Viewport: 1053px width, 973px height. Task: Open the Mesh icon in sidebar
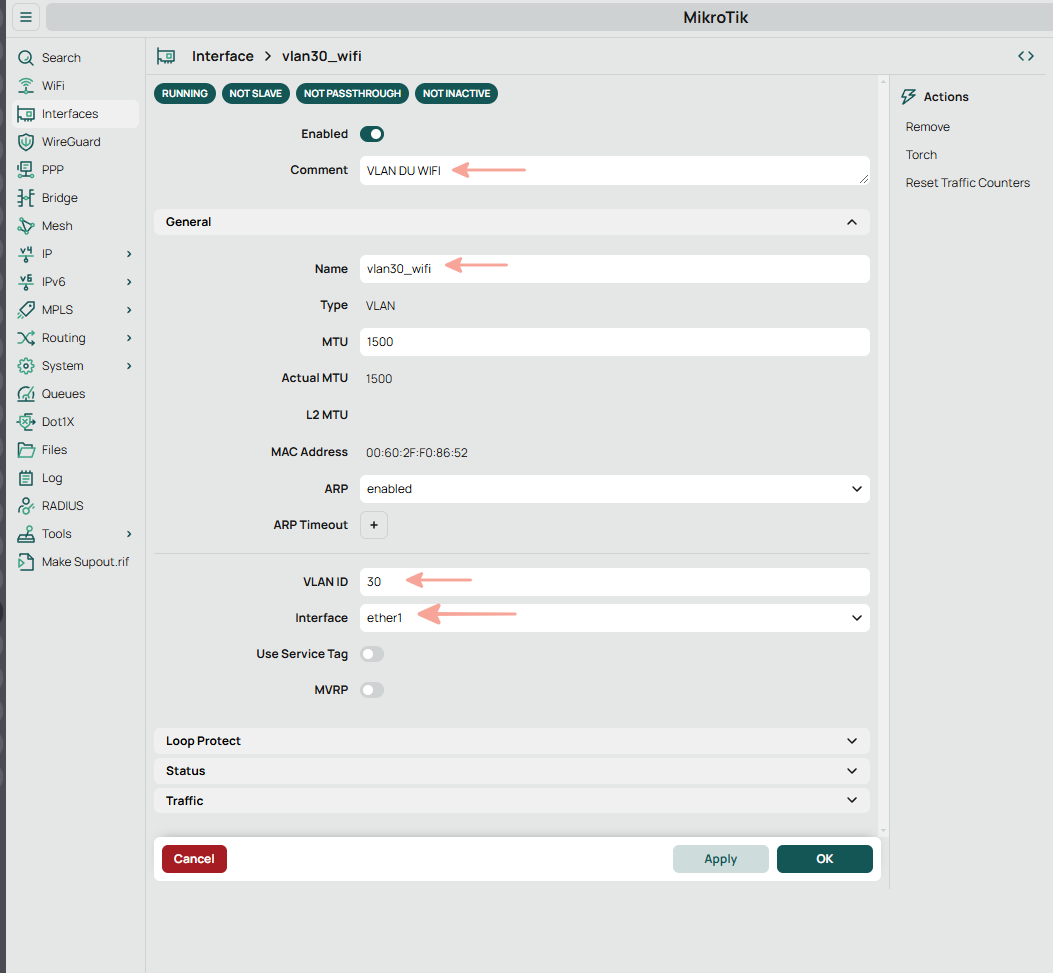26,226
